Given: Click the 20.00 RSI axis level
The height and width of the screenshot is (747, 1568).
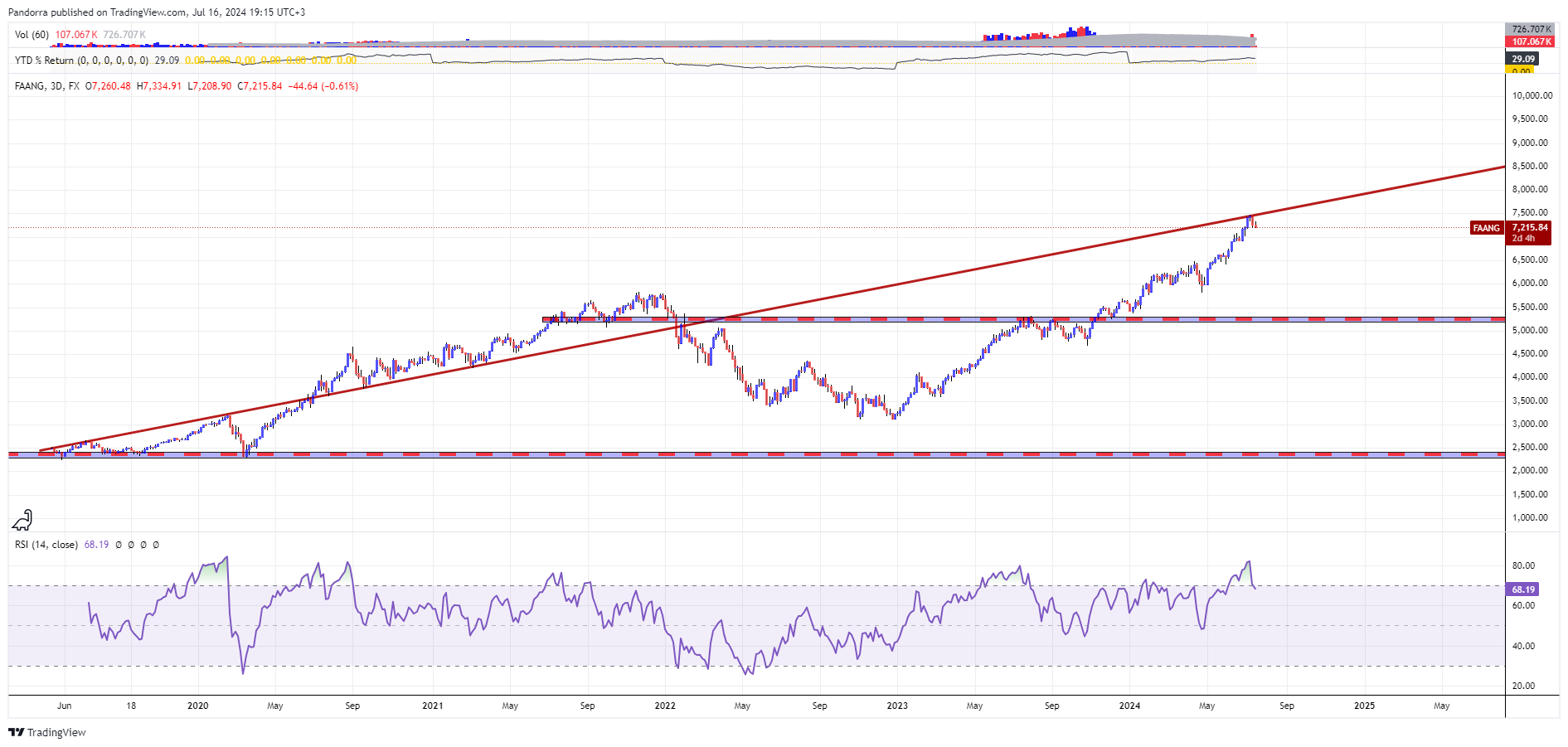Looking at the screenshot, I should pos(1523,686).
